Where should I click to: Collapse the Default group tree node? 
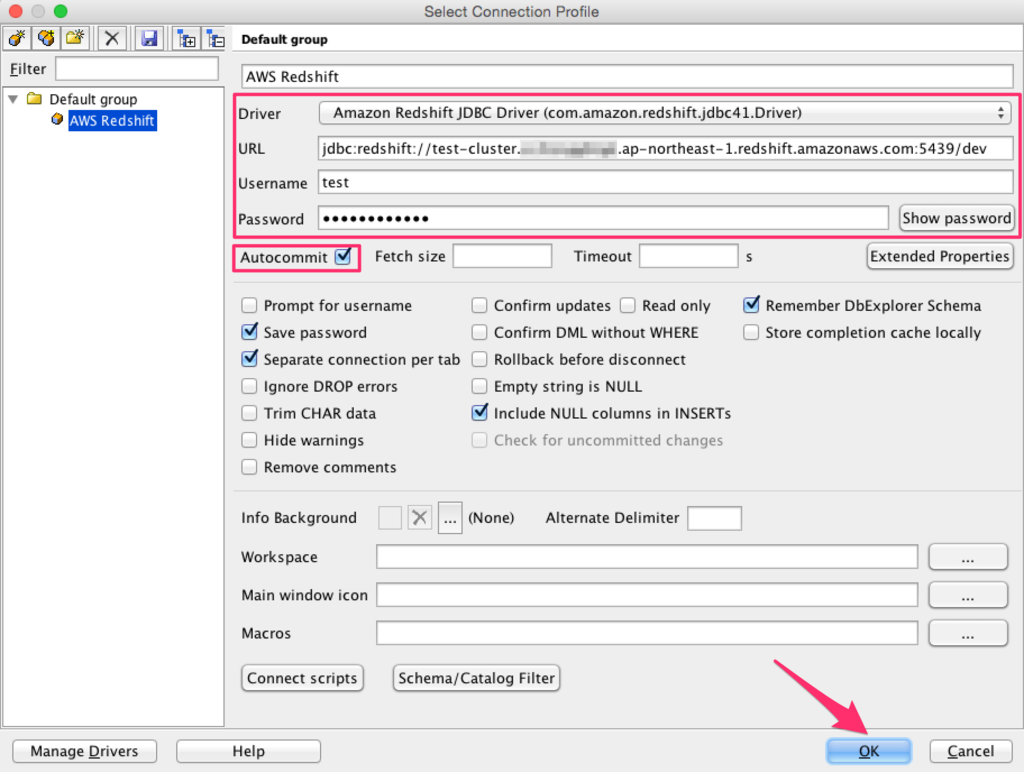tap(13, 99)
